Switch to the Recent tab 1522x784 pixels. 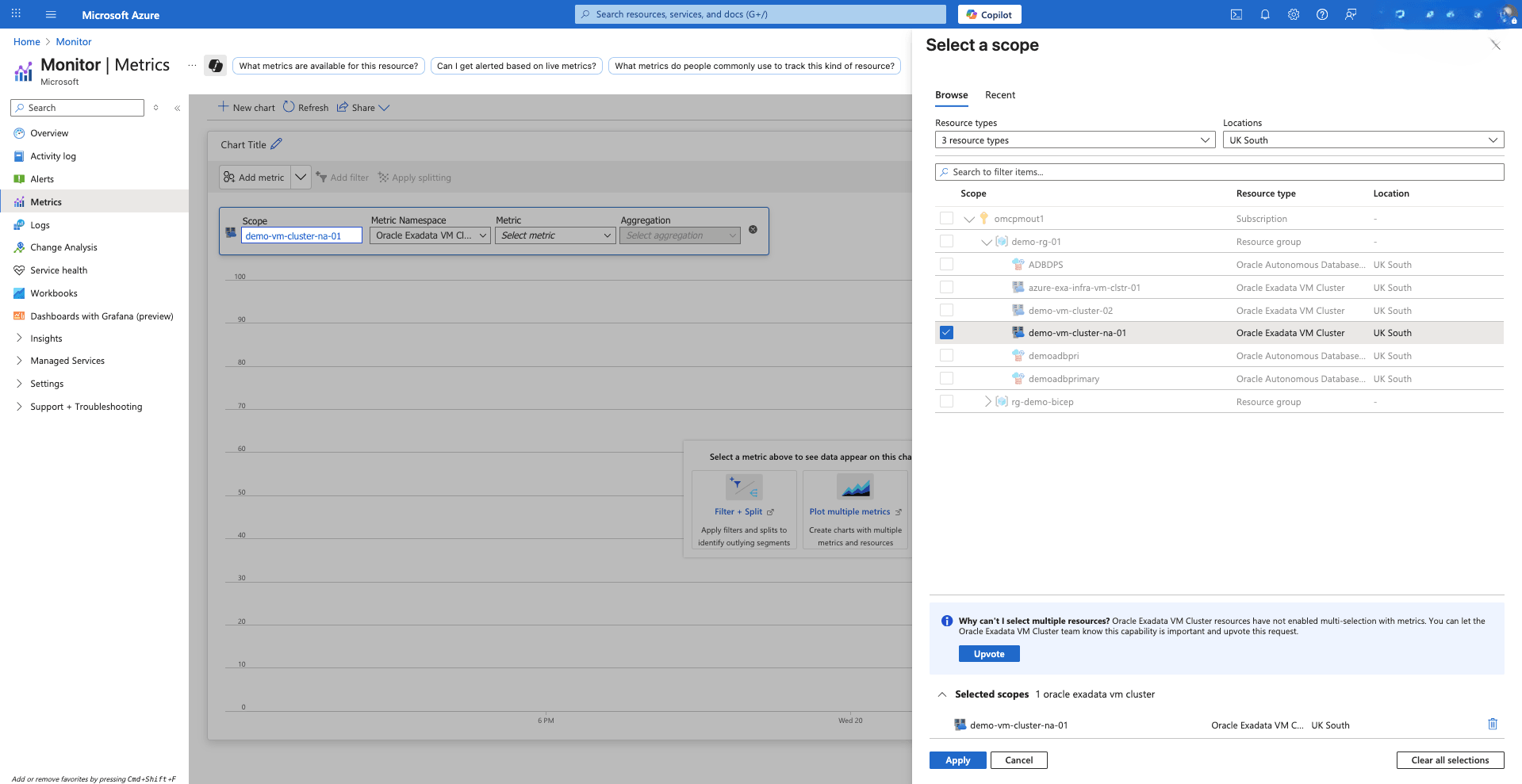click(999, 95)
